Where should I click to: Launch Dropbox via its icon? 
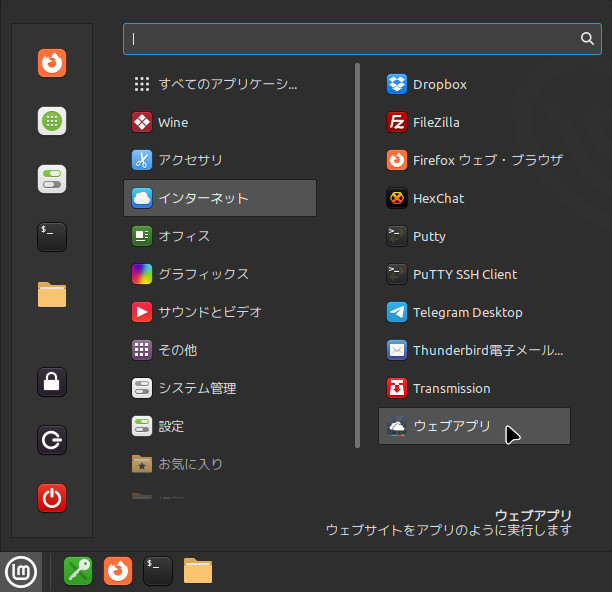coord(397,84)
